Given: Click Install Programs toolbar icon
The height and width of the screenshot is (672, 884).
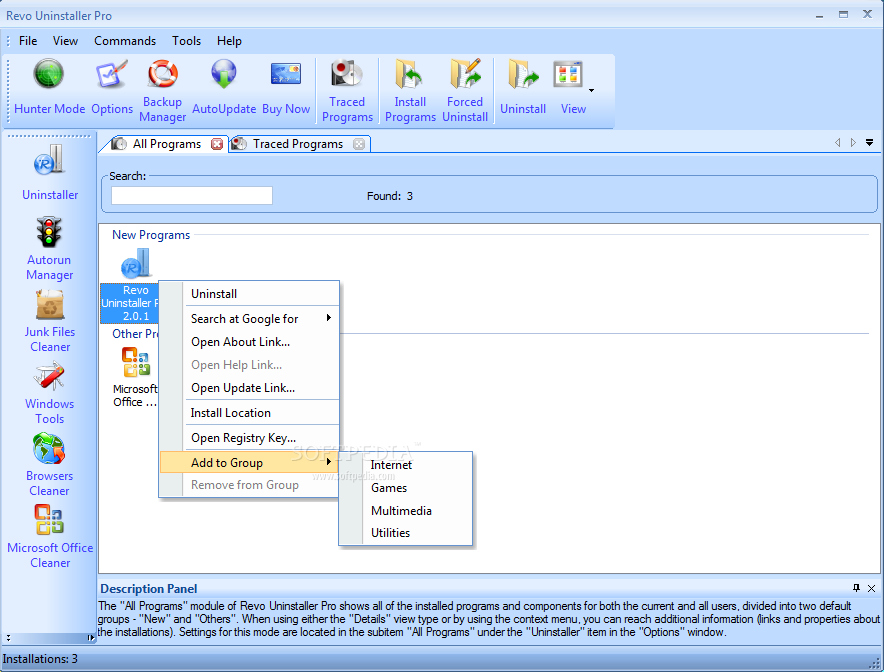Looking at the screenshot, I should coord(410,74).
